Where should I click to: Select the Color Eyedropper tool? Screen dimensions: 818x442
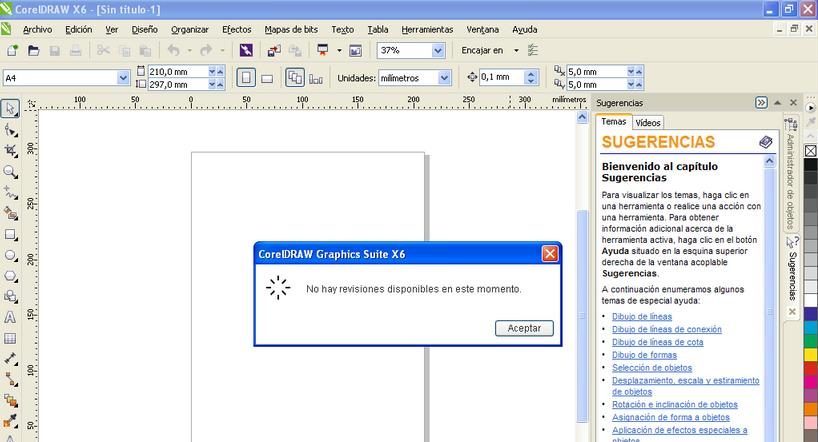pyautogui.click(x=10, y=421)
